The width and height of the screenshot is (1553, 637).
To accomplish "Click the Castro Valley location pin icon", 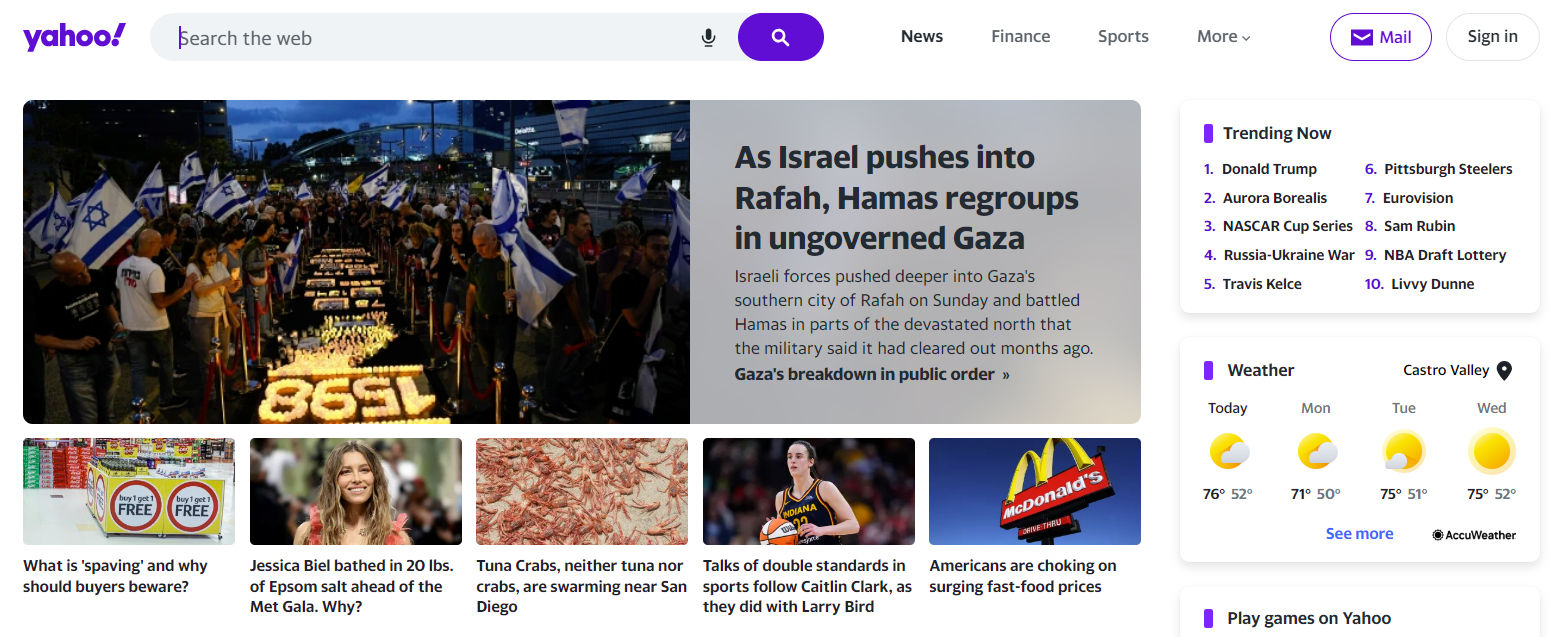I will (1504, 371).
